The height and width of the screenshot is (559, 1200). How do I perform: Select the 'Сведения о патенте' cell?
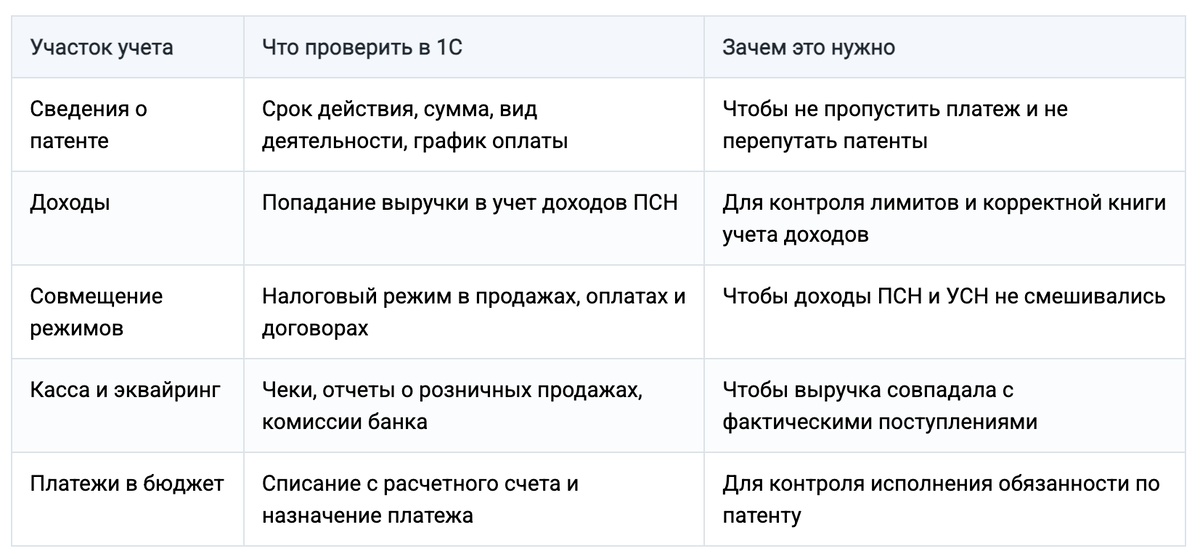127,125
